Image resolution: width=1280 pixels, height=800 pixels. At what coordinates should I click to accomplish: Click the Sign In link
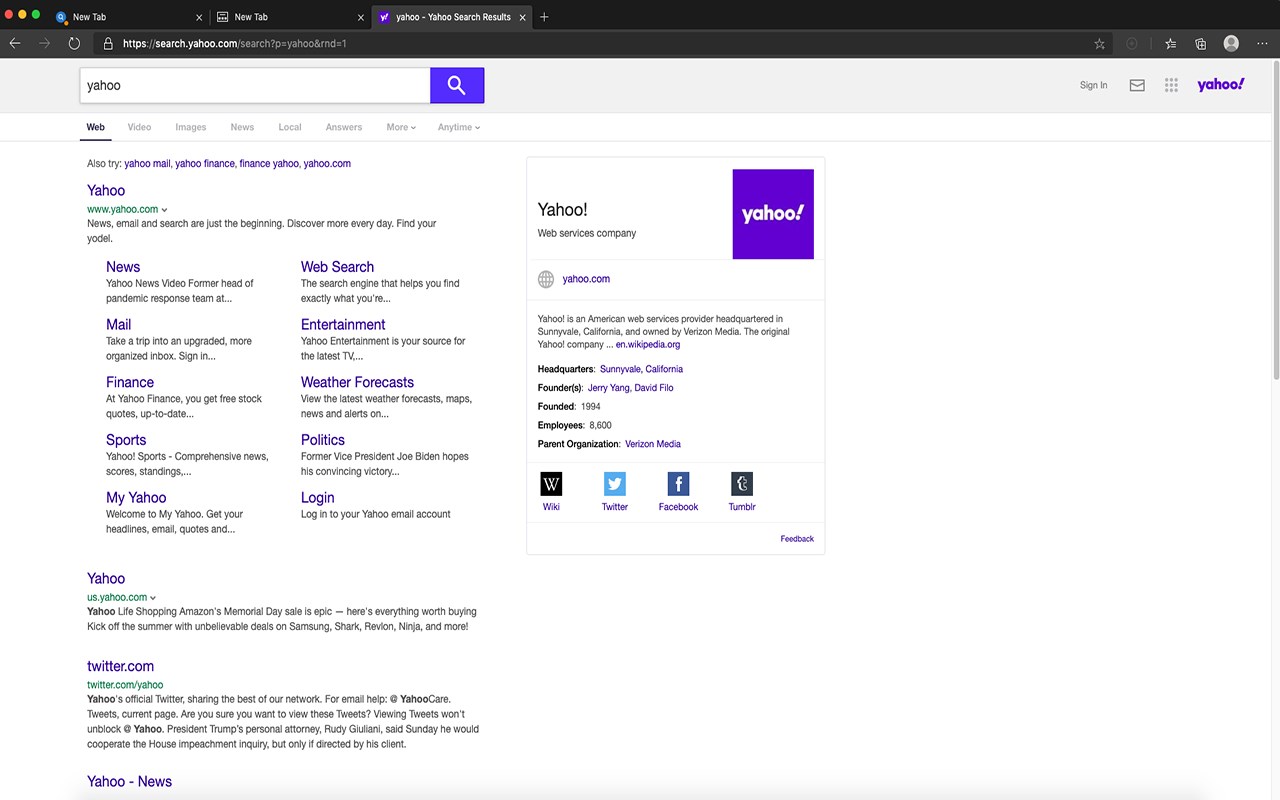(1093, 85)
